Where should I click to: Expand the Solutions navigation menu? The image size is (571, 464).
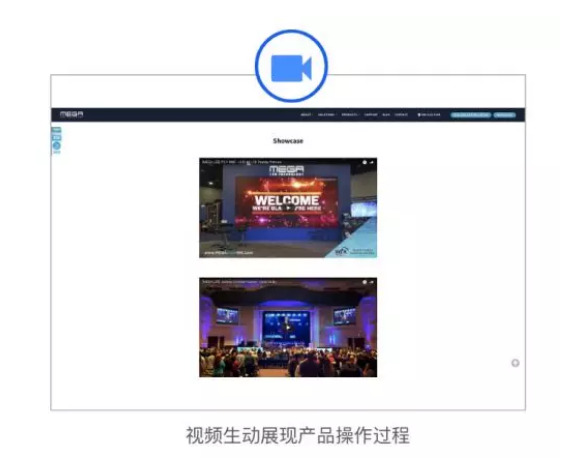point(326,115)
